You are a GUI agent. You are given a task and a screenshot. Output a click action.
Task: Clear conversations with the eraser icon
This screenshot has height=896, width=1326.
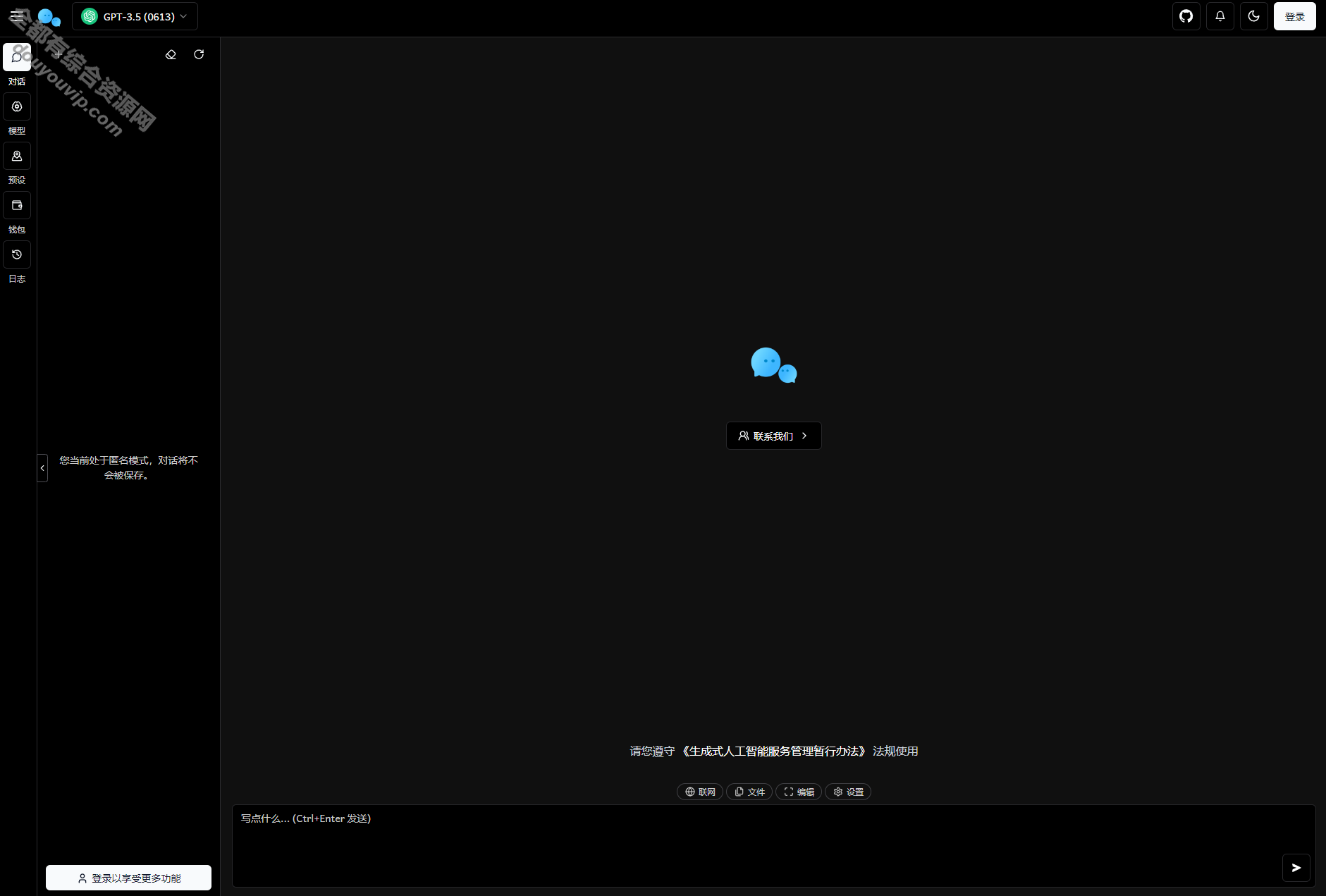(x=171, y=54)
